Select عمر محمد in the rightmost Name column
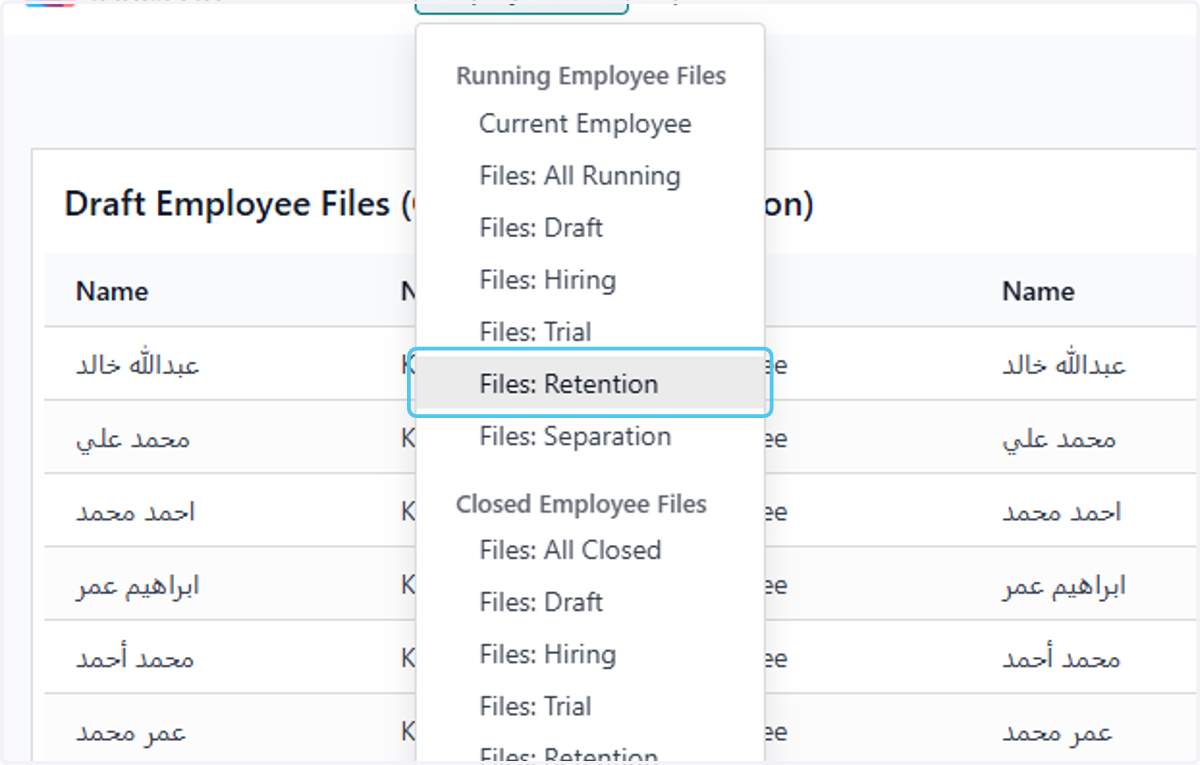The height and width of the screenshot is (765, 1200). tap(1057, 733)
